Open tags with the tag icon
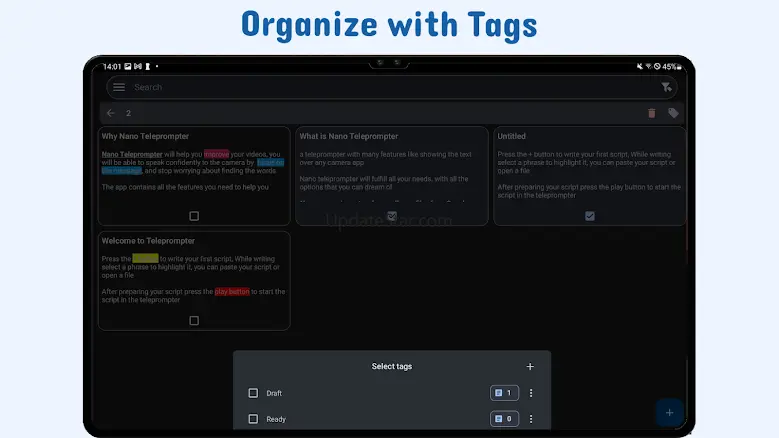The height and width of the screenshot is (438, 779). [673, 113]
